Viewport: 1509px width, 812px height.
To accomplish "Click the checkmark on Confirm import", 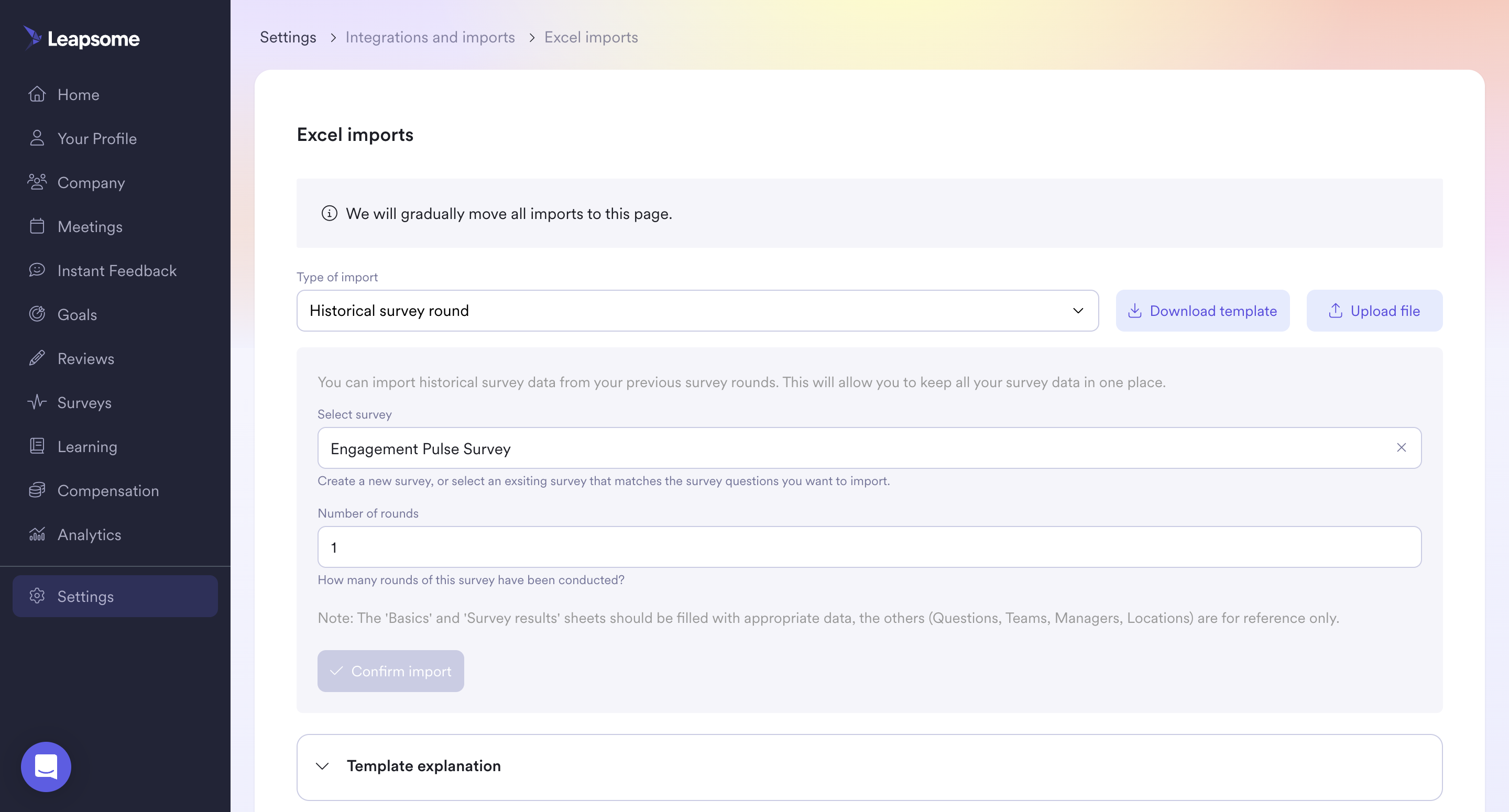I will [336, 671].
